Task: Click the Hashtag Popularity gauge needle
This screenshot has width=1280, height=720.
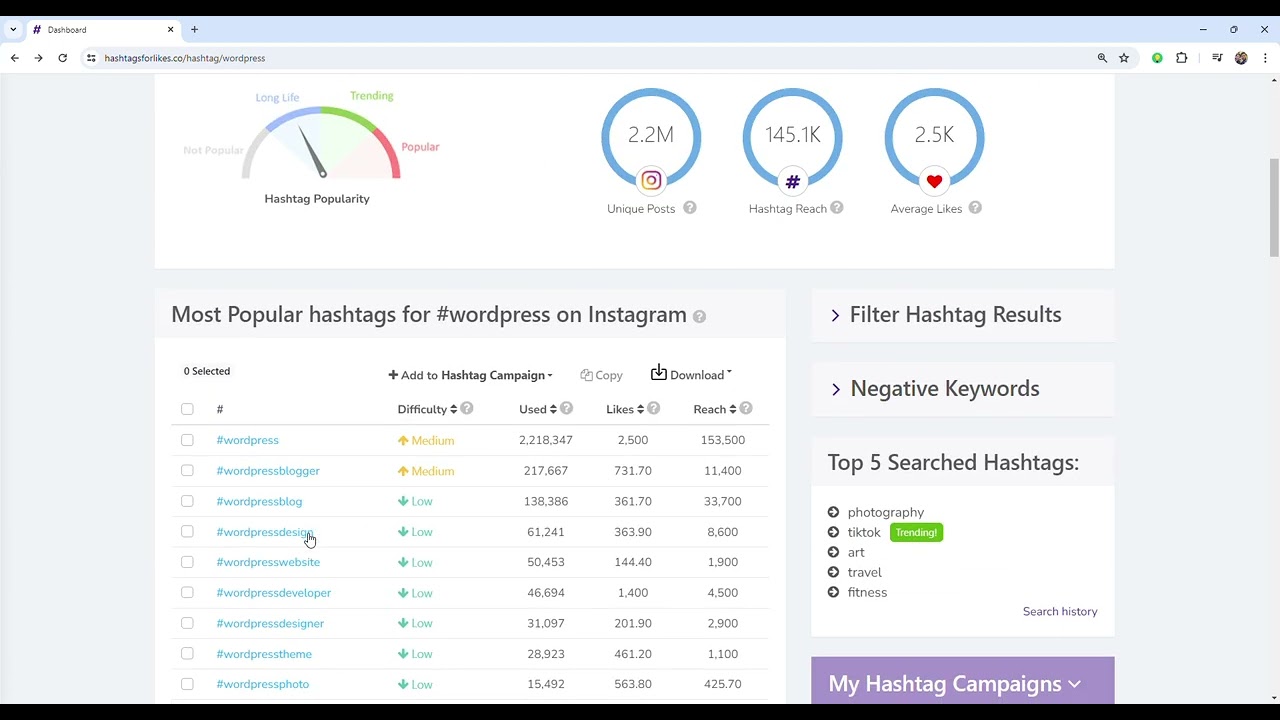Action: coord(313,152)
